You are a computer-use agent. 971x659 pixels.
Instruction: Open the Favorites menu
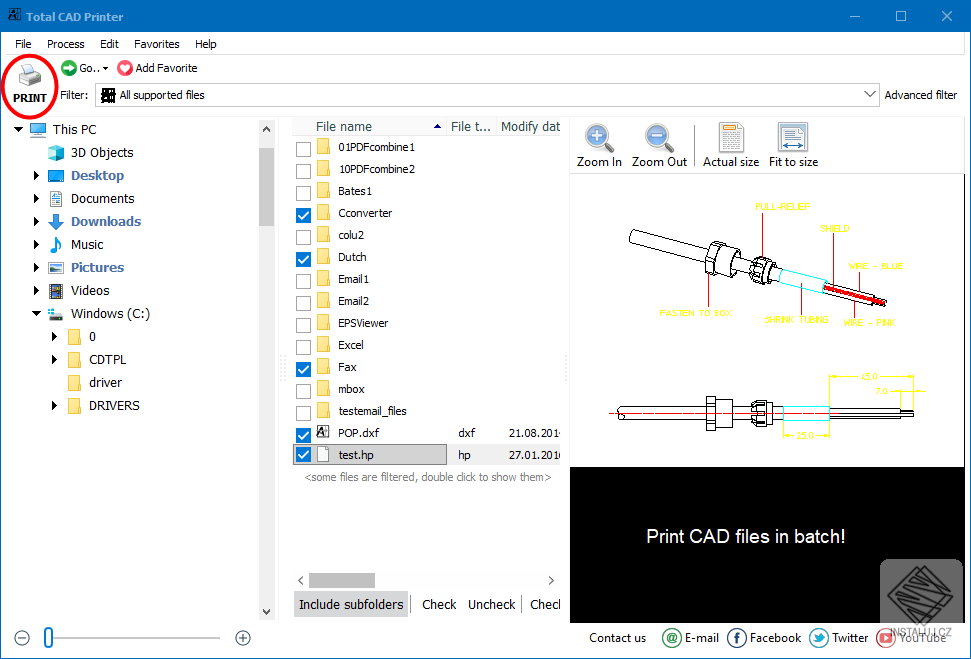157,44
